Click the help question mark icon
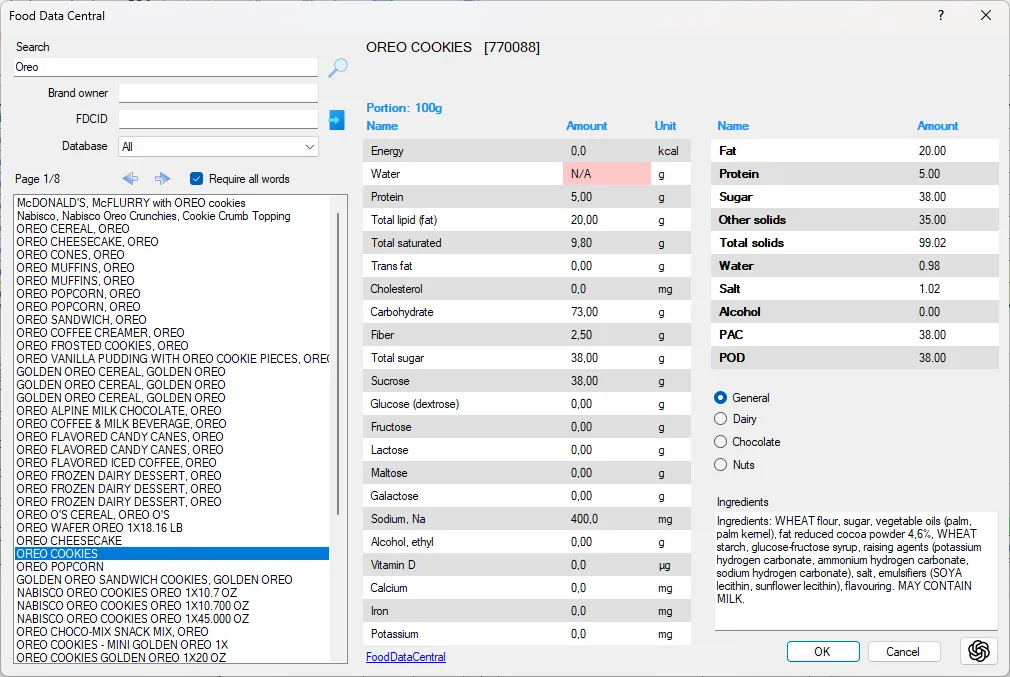The image size is (1010, 677). (941, 15)
